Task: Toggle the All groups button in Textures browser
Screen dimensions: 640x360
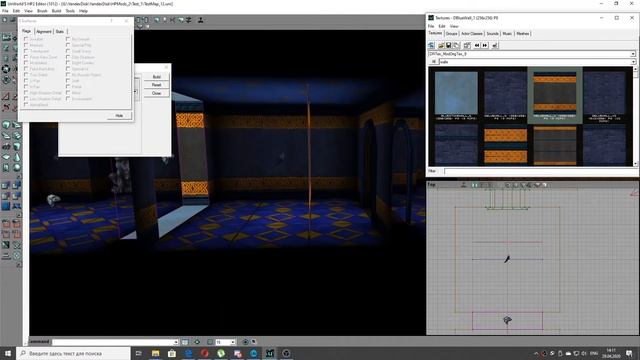Action: (433, 62)
